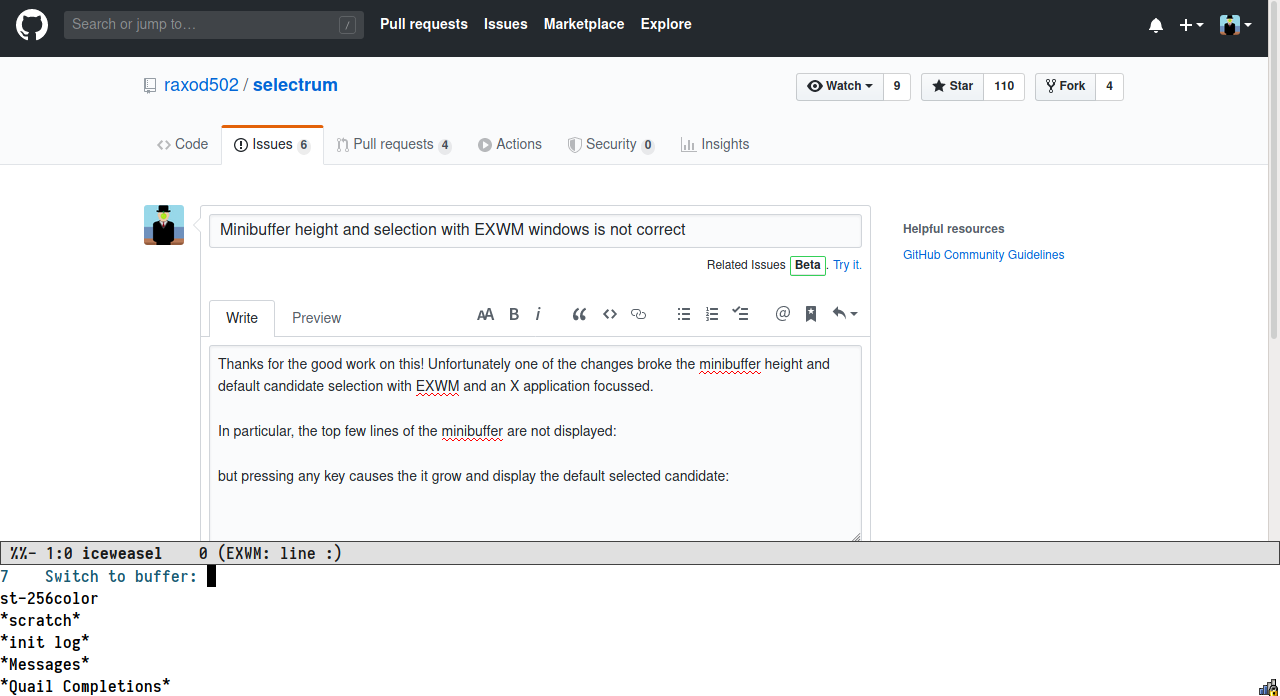This screenshot has width=1280, height=696.
Task: Click the Try it link for Related Issues
Action: coord(847,265)
